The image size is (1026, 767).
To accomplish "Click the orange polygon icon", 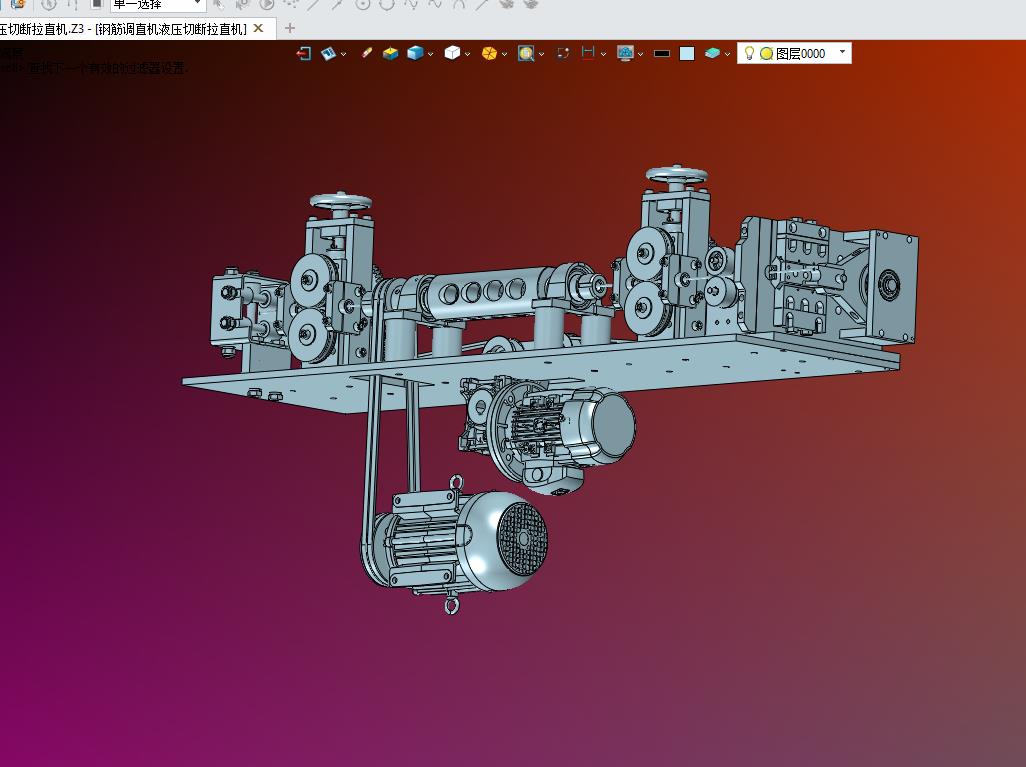I will [489, 54].
